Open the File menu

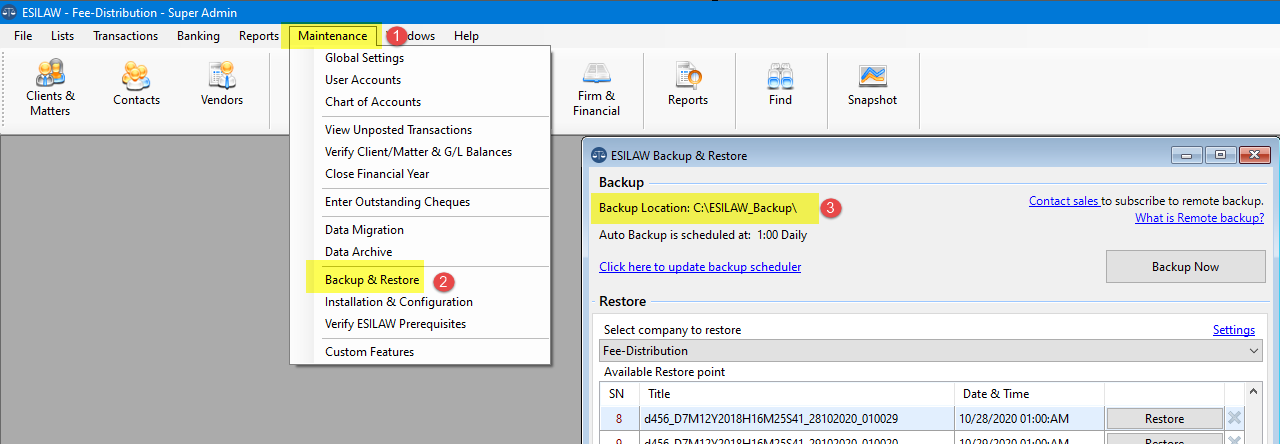click(23, 36)
